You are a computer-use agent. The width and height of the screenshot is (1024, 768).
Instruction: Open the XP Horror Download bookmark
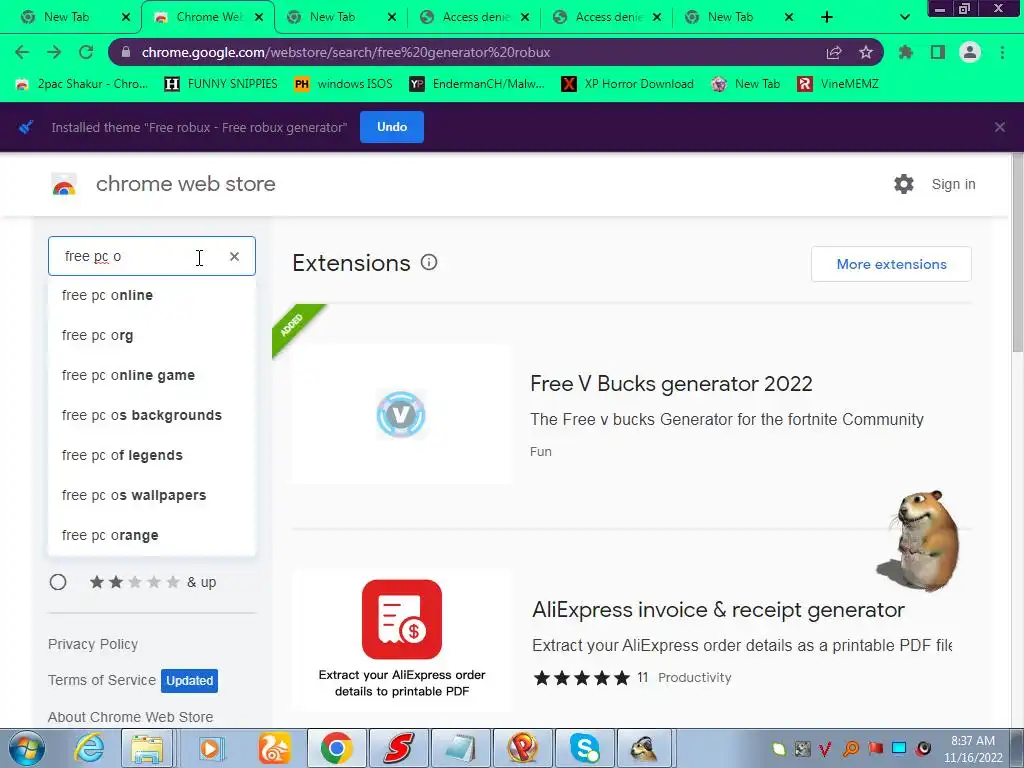click(628, 84)
